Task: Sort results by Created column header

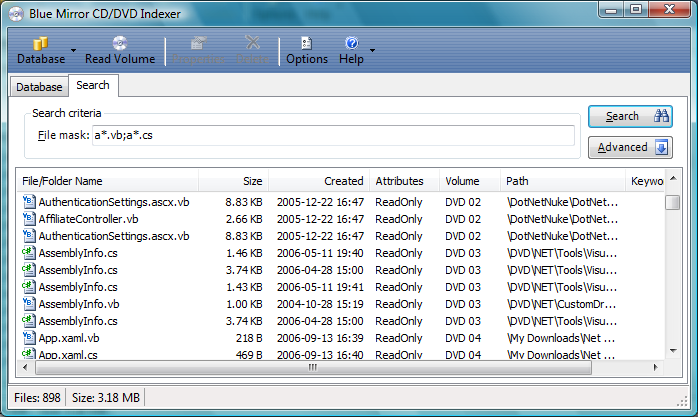Action: 319,181
